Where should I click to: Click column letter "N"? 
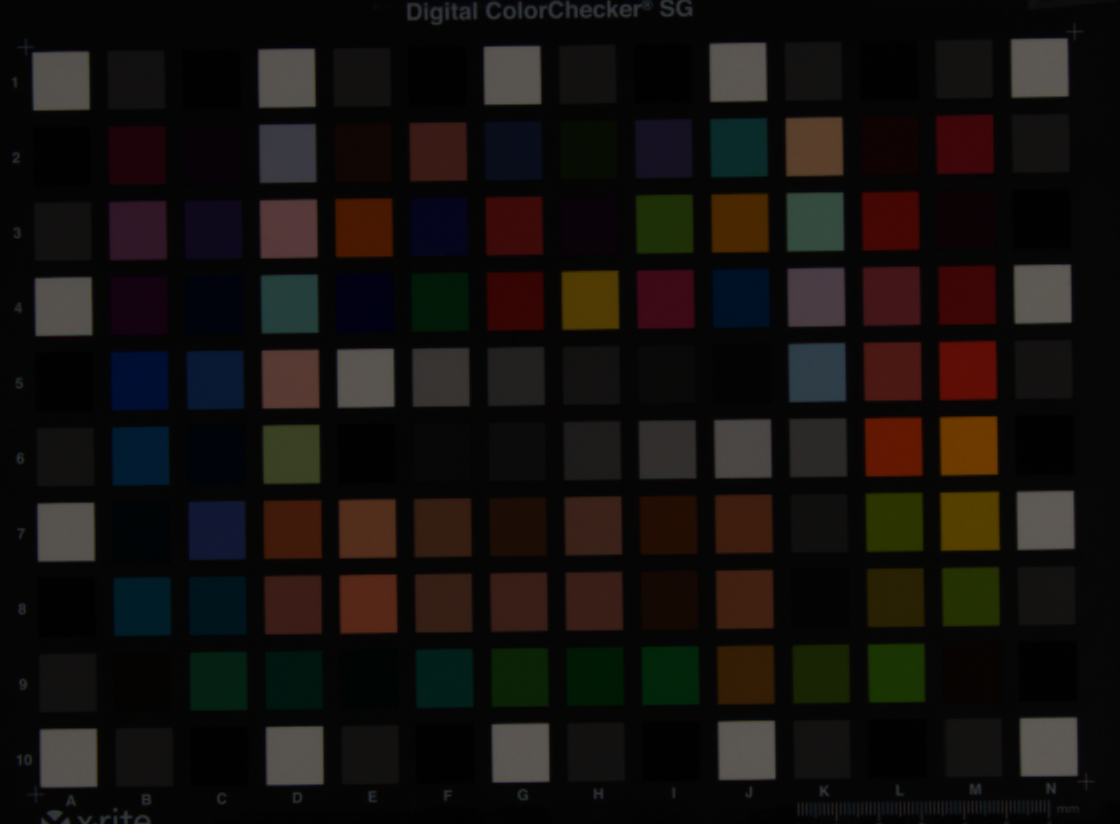(1051, 789)
